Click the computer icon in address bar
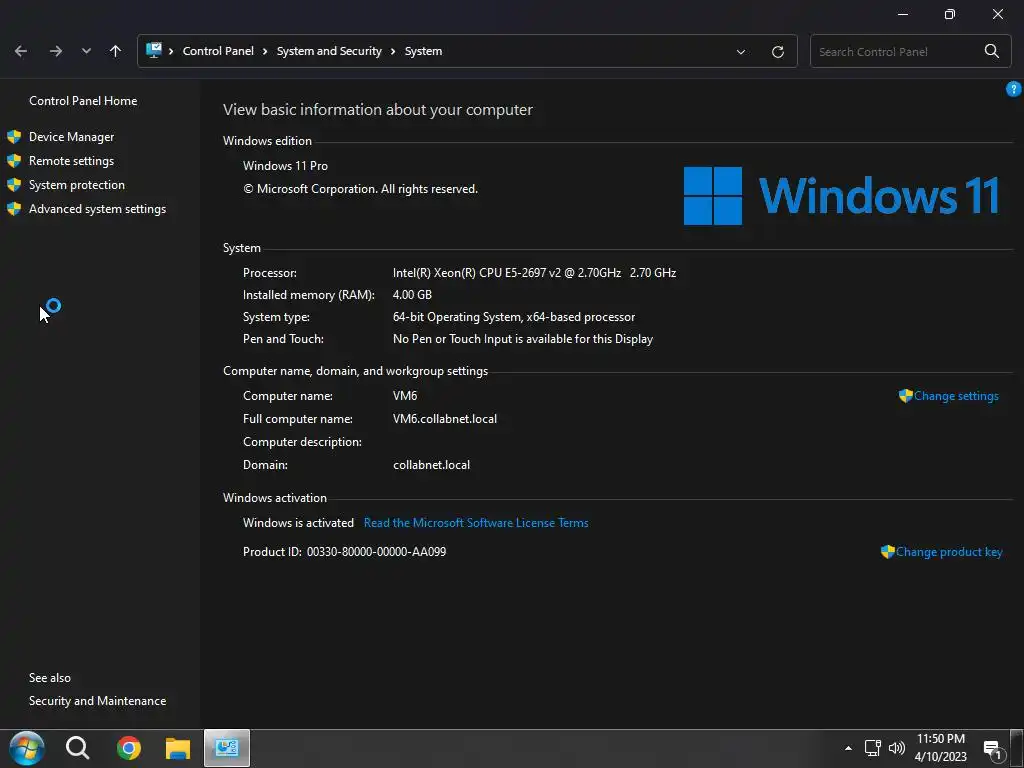 pos(153,50)
